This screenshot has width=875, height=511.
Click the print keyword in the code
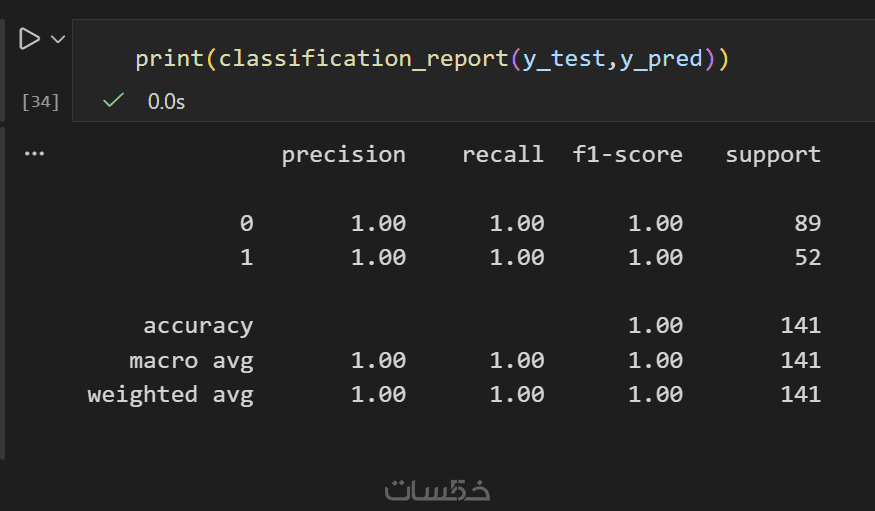point(170,59)
